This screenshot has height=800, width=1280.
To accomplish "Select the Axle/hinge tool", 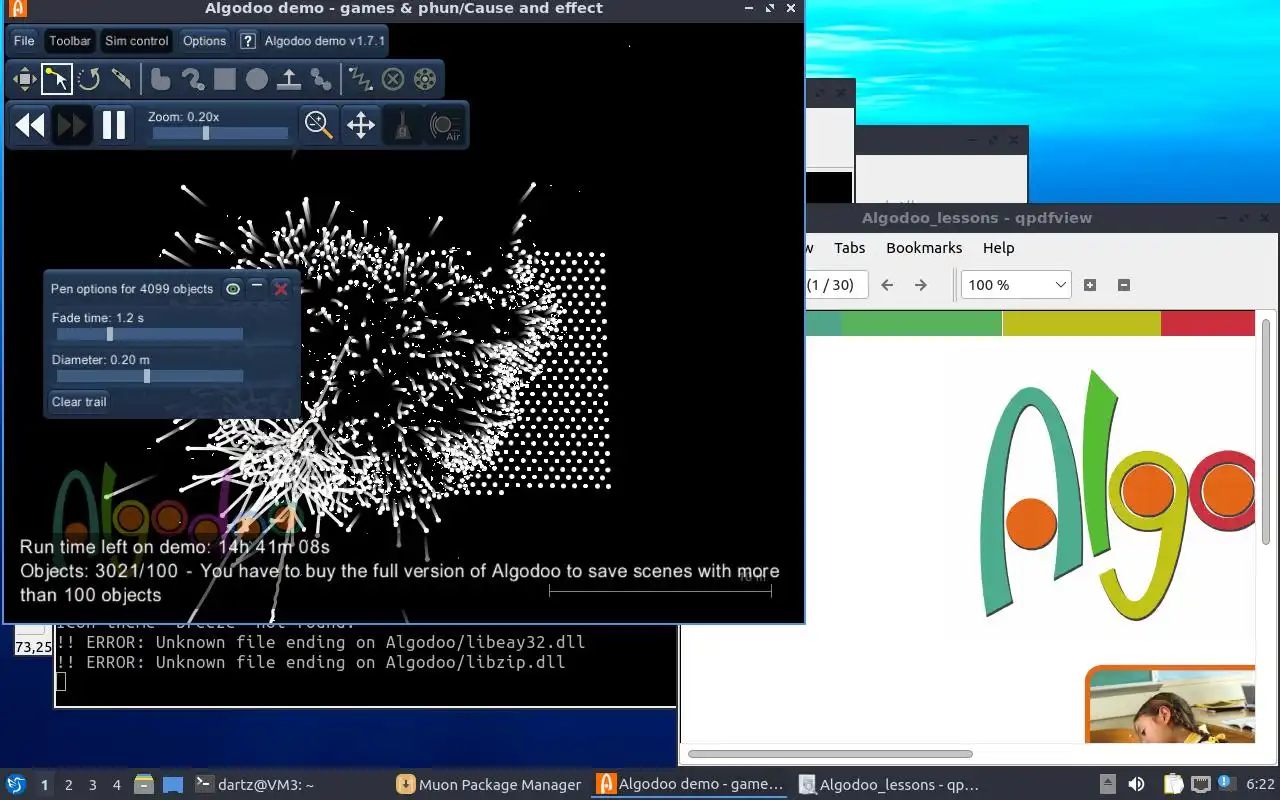I will tap(425, 78).
